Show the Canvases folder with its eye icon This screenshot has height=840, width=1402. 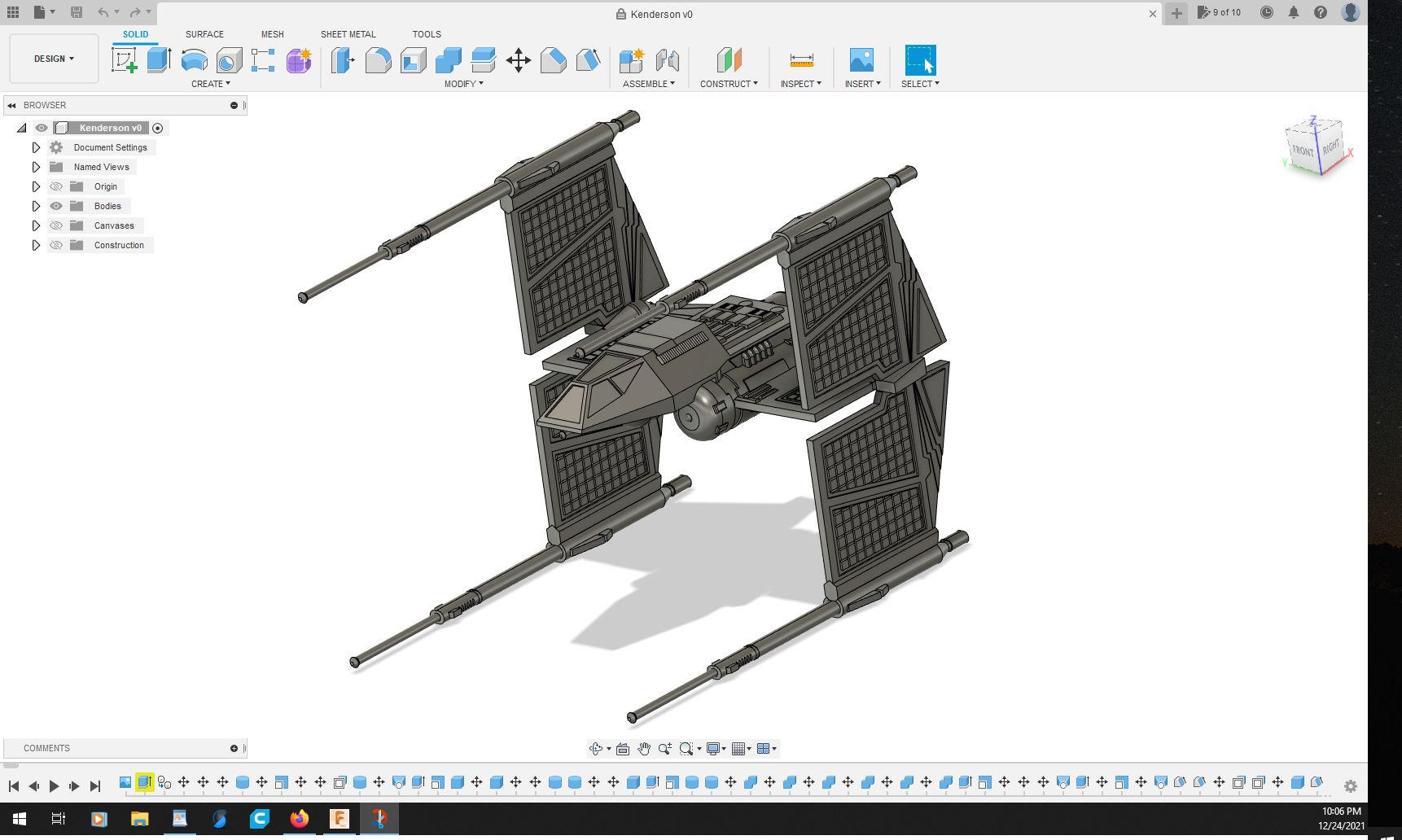point(56,225)
